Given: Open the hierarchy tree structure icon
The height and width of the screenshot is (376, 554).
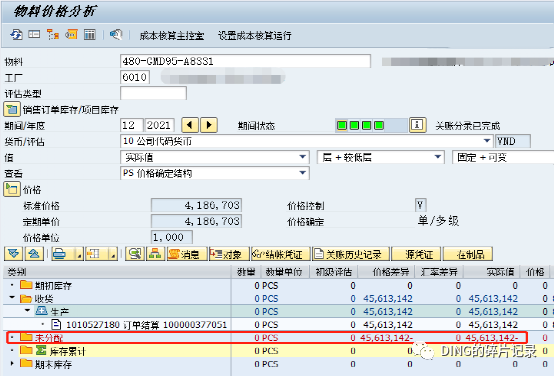Looking at the screenshot, I should tap(53, 35).
